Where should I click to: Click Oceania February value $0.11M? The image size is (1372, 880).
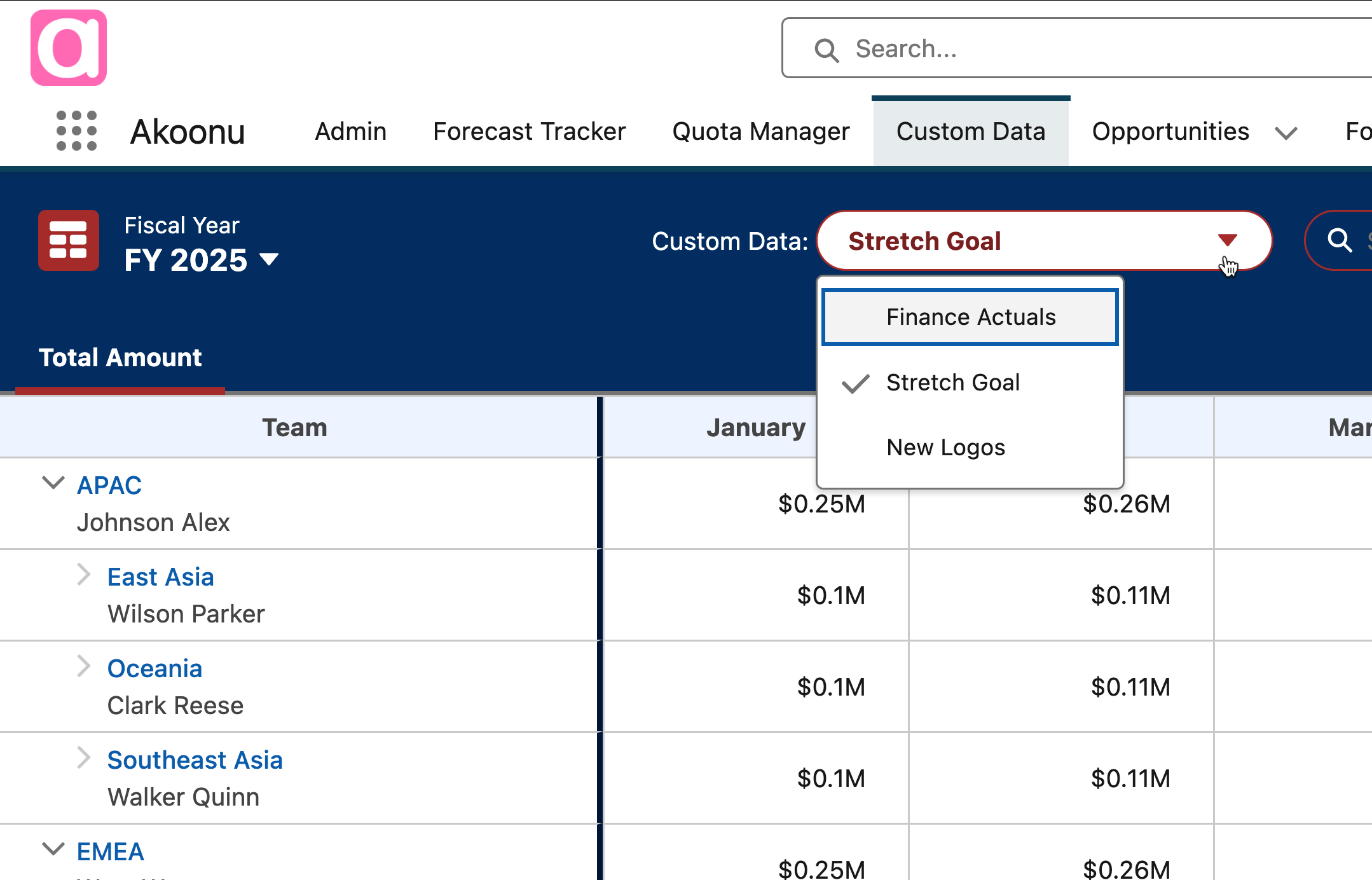tap(1130, 687)
